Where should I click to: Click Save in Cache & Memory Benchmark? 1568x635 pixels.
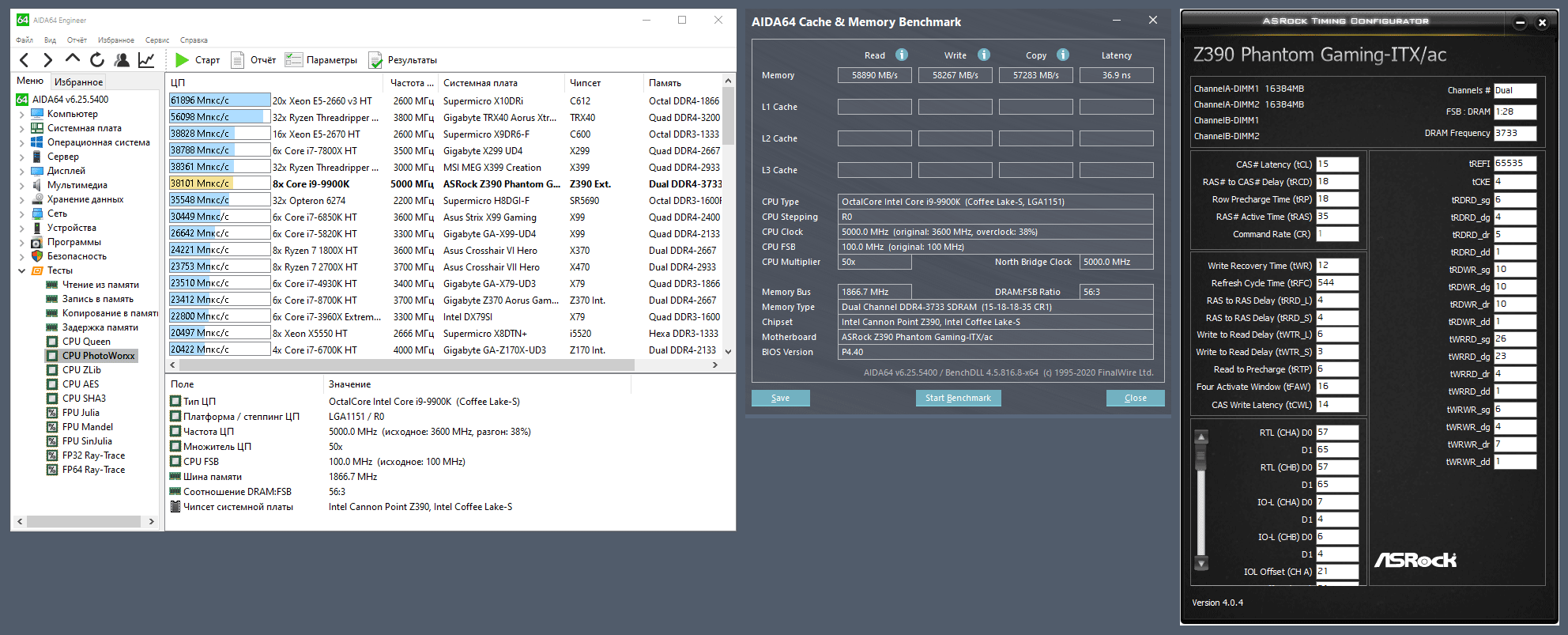(x=780, y=398)
